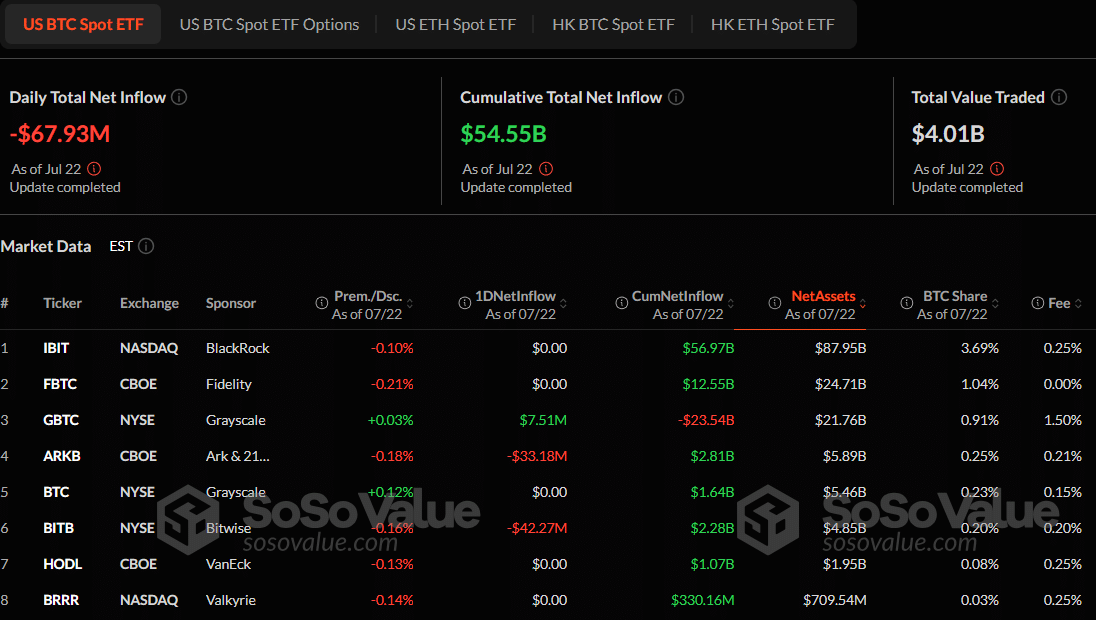Sort table by BTC Share arrows
1096x620 pixels.
[995, 303]
